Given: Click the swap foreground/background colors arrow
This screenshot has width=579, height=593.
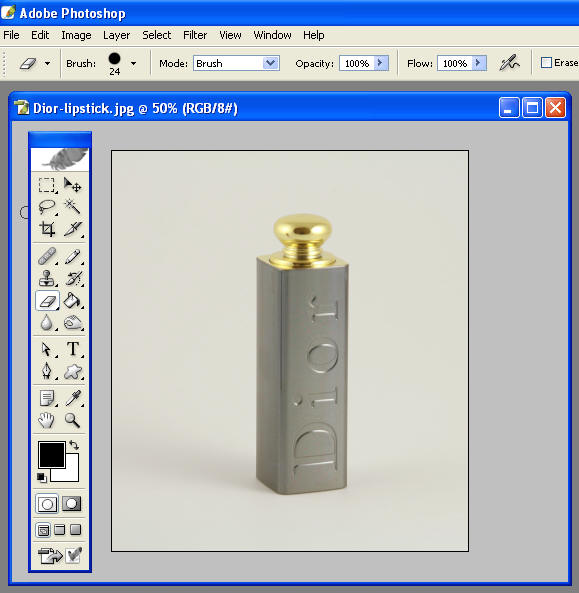Looking at the screenshot, I should [74, 445].
